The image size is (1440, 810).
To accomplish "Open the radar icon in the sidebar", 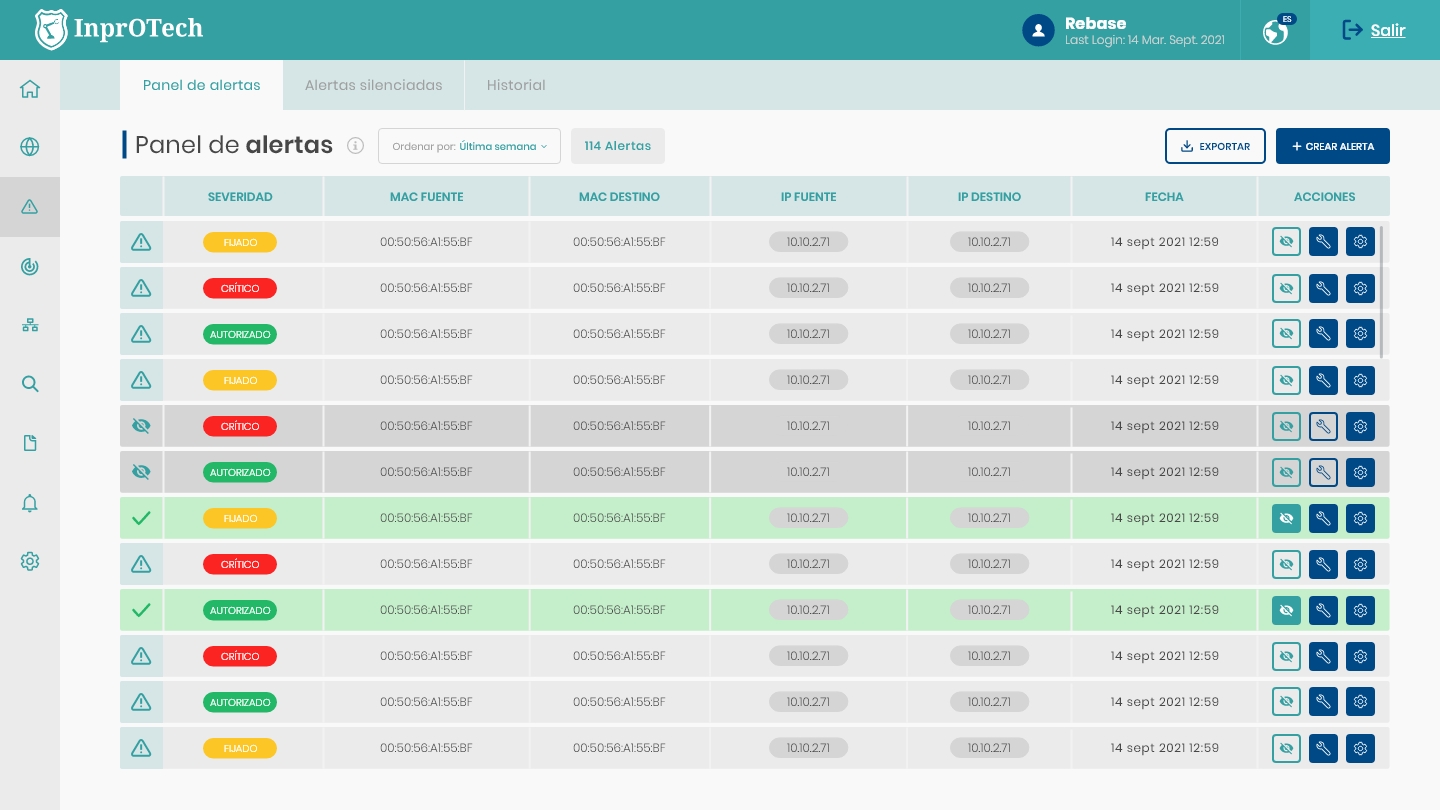I will (x=30, y=266).
